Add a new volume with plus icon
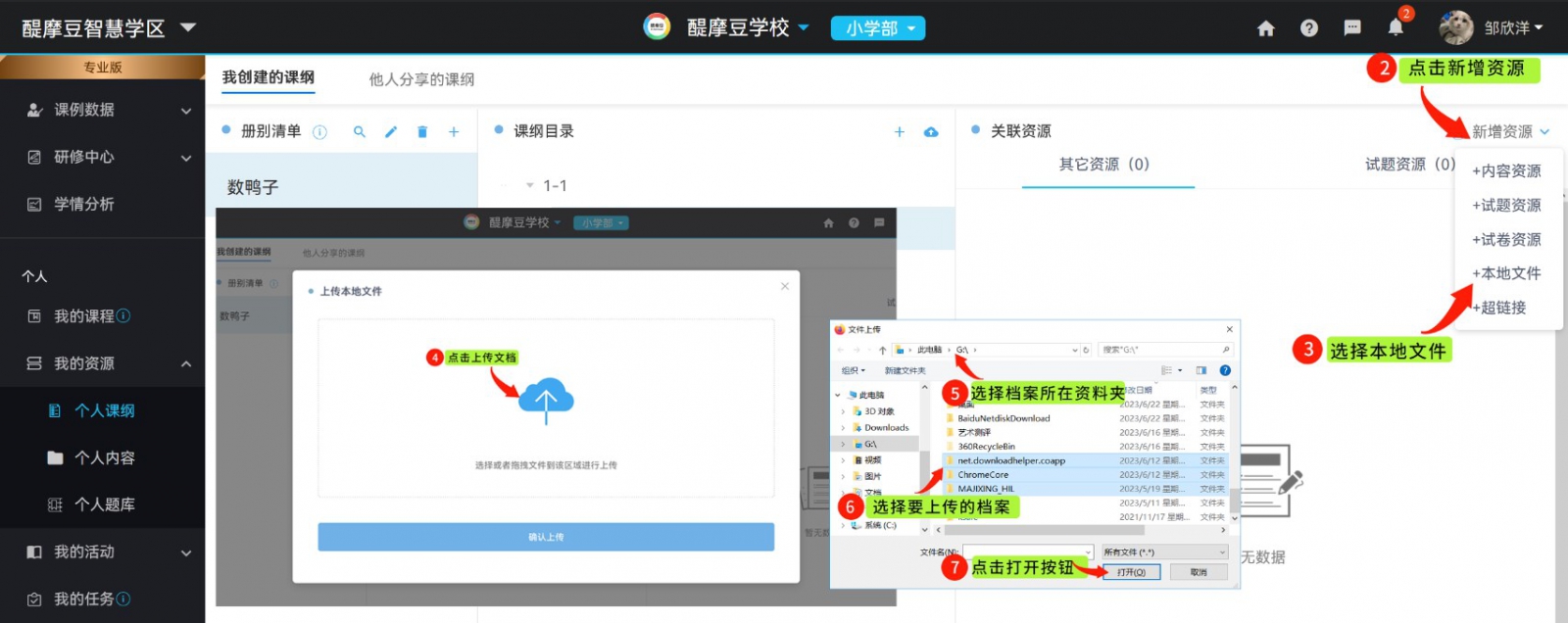 [x=454, y=132]
